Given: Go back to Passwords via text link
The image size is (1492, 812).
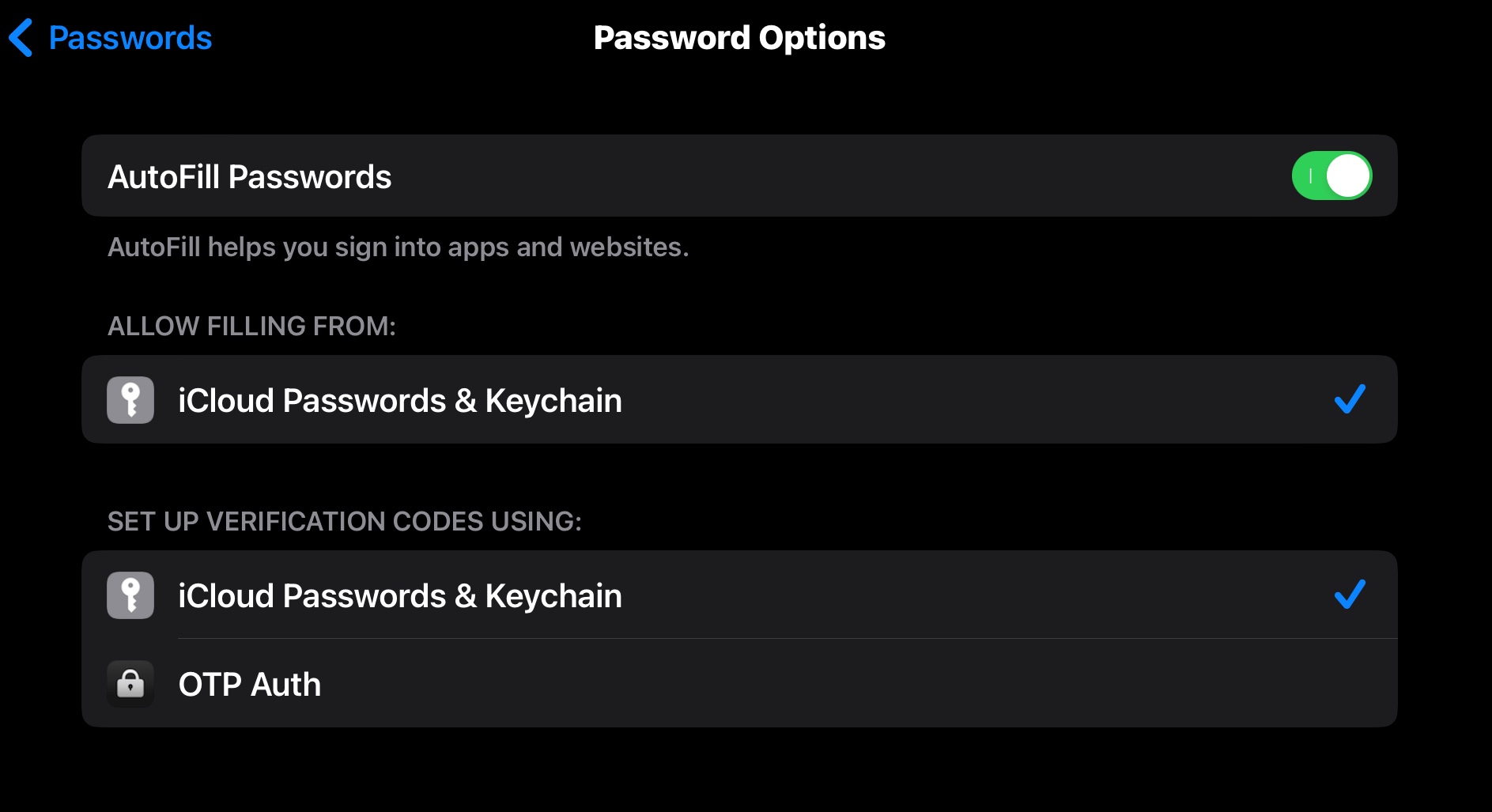Looking at the screenshot, I should [x=130, y=38].
